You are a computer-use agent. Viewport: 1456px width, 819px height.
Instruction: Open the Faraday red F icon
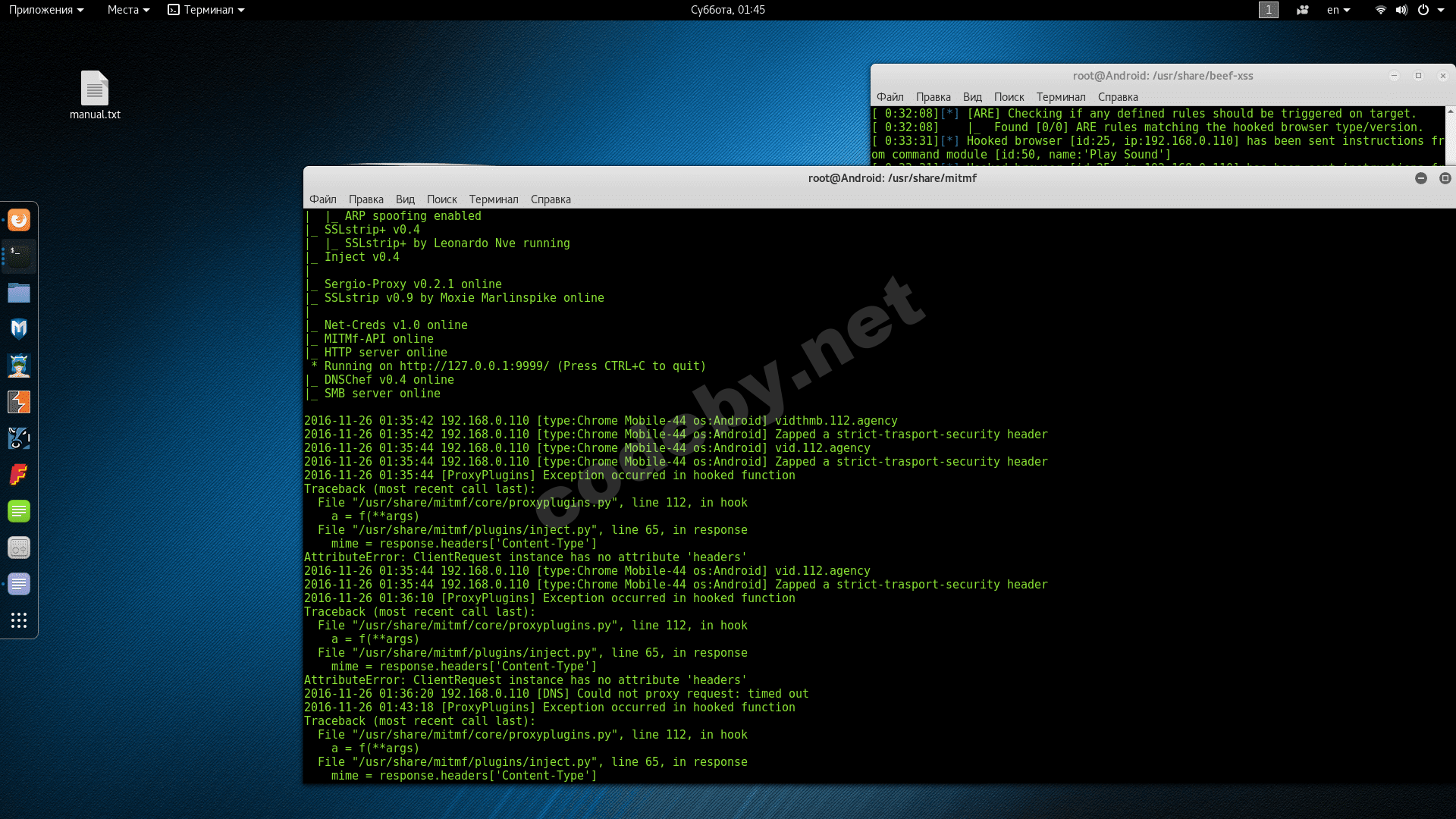click(x=19, y=475)
